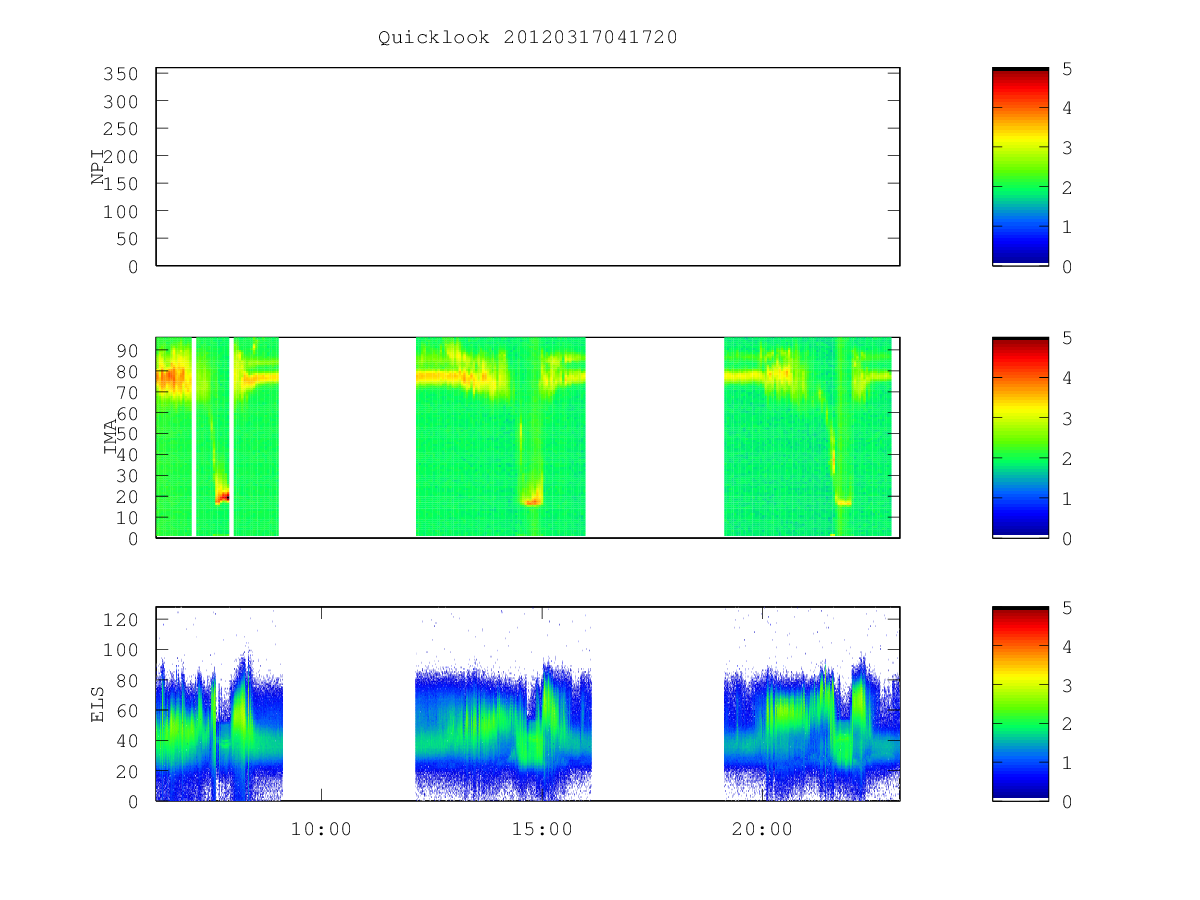Click the 350 tick on NPI axis
Image resolution: width=1200 pixels, height=900 pixels.
point(120,74)
